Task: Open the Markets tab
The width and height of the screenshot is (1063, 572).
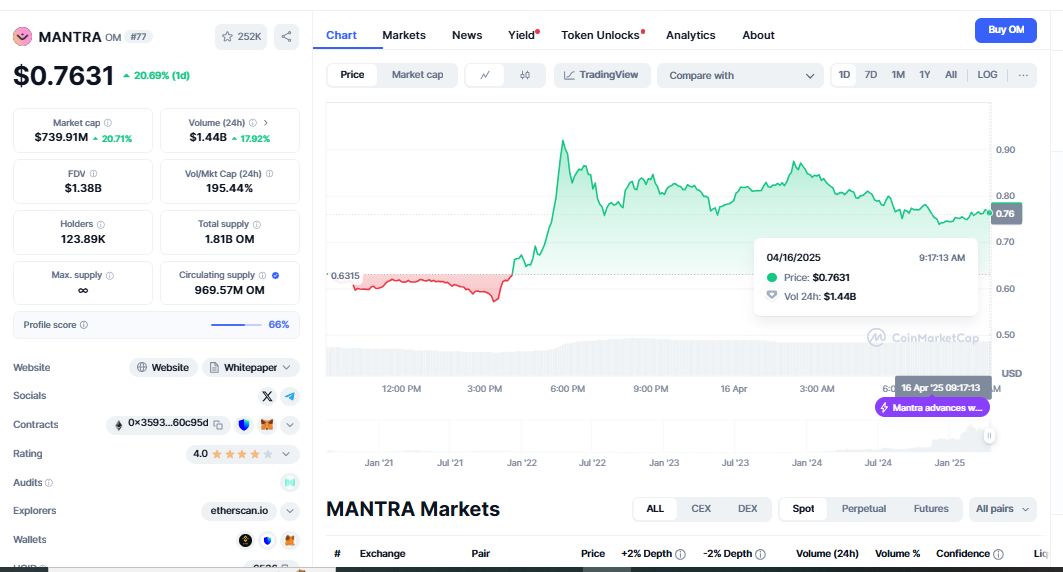Action: (404, 35)
